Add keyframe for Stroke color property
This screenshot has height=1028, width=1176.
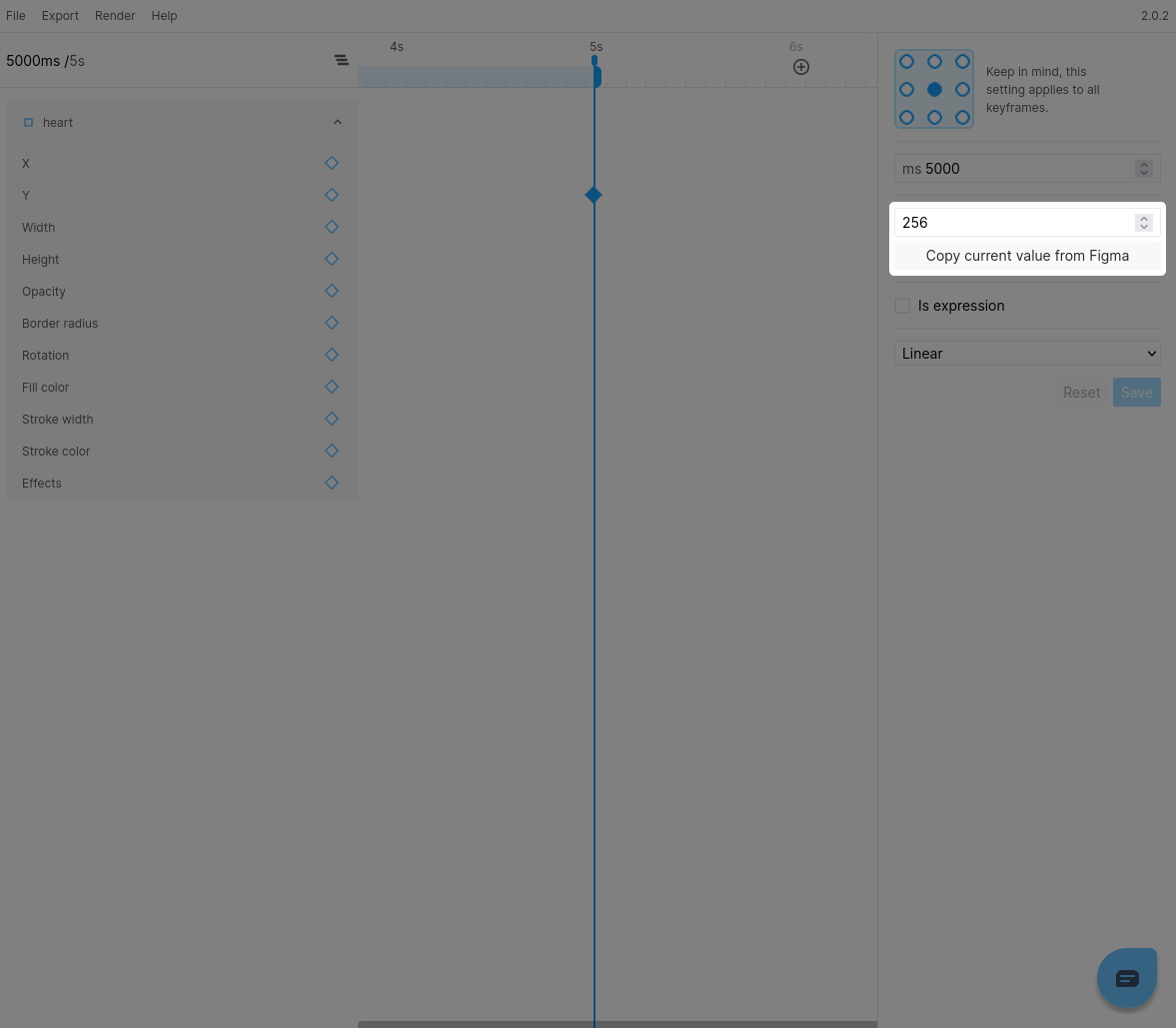332,451
